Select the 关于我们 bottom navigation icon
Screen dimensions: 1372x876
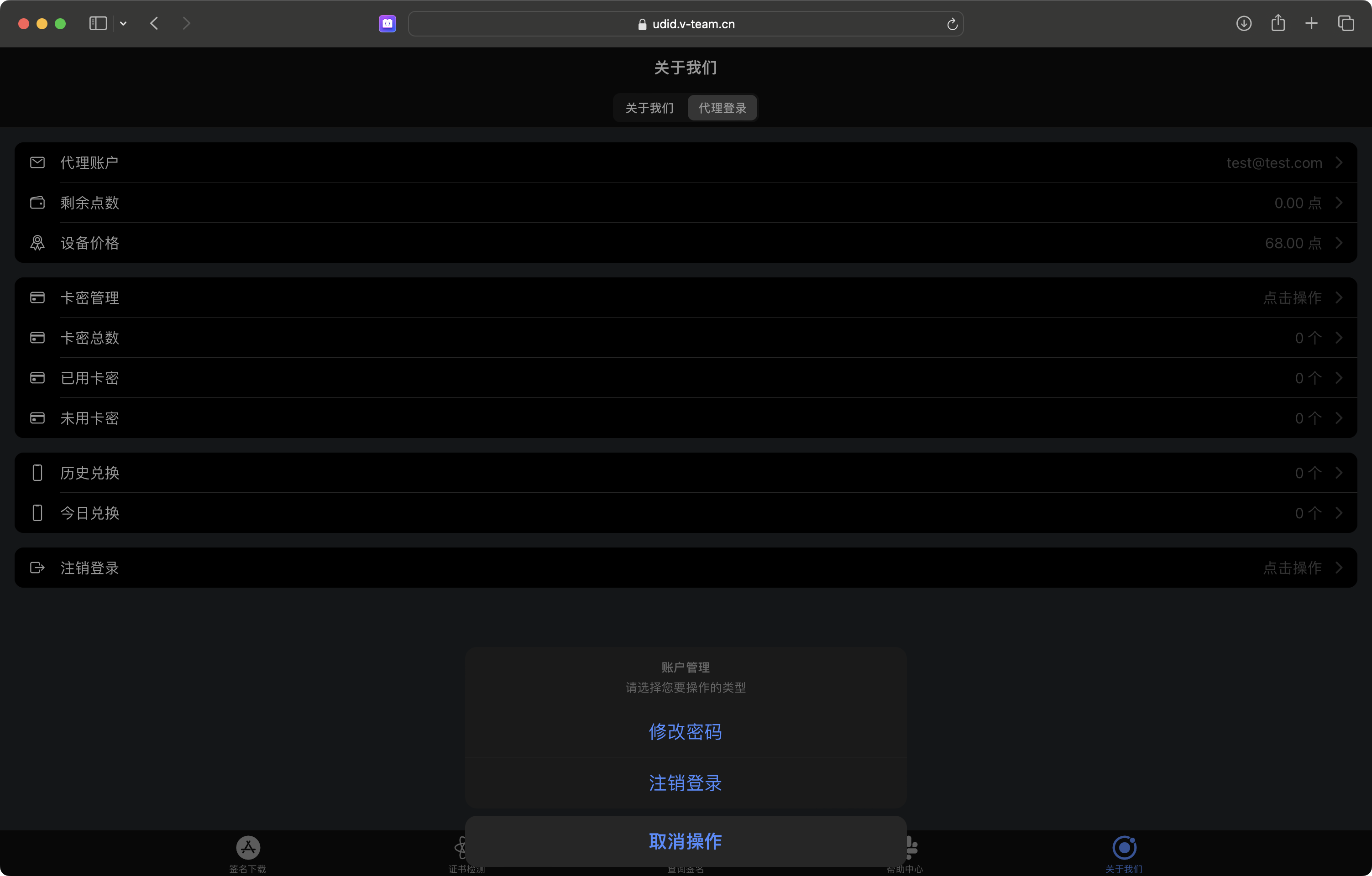tap(1124, 848)
